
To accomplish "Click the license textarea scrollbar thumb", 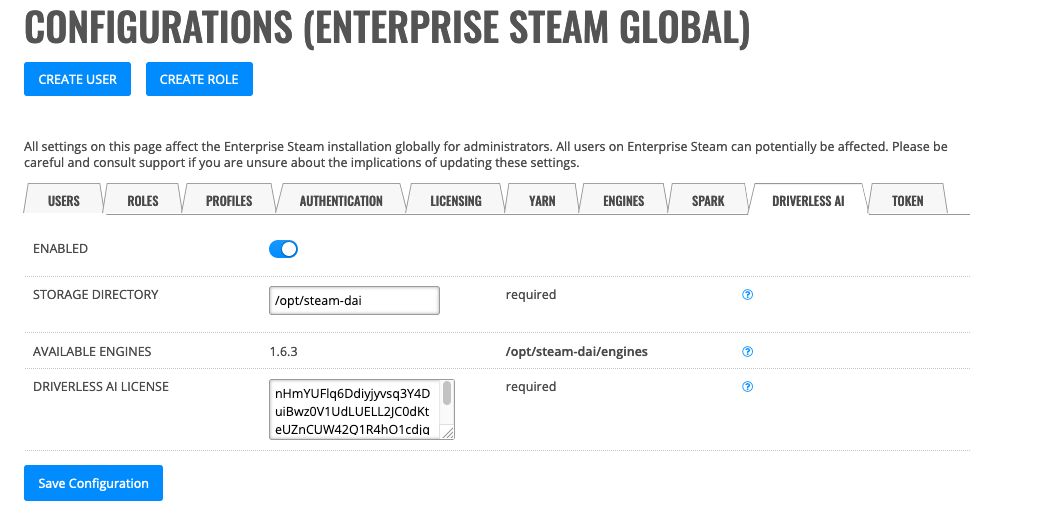I will tap(447, 393).
